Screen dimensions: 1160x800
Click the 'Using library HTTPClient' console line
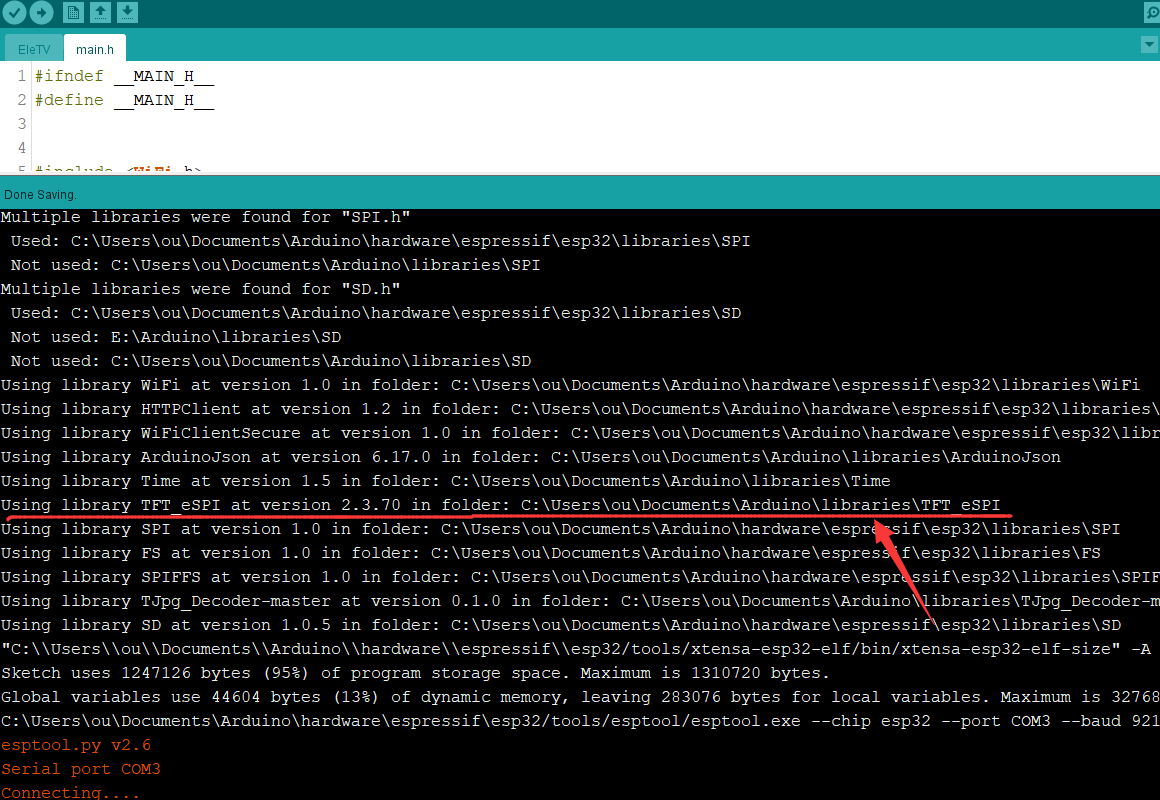point(580,409)
